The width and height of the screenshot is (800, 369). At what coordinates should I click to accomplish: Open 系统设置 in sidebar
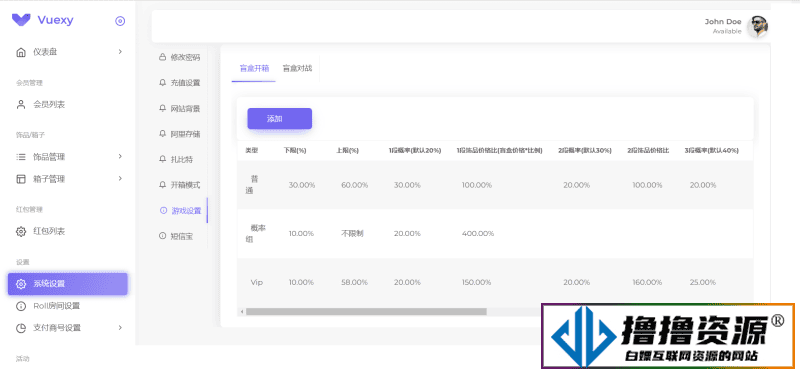click(x=67, y=284)
